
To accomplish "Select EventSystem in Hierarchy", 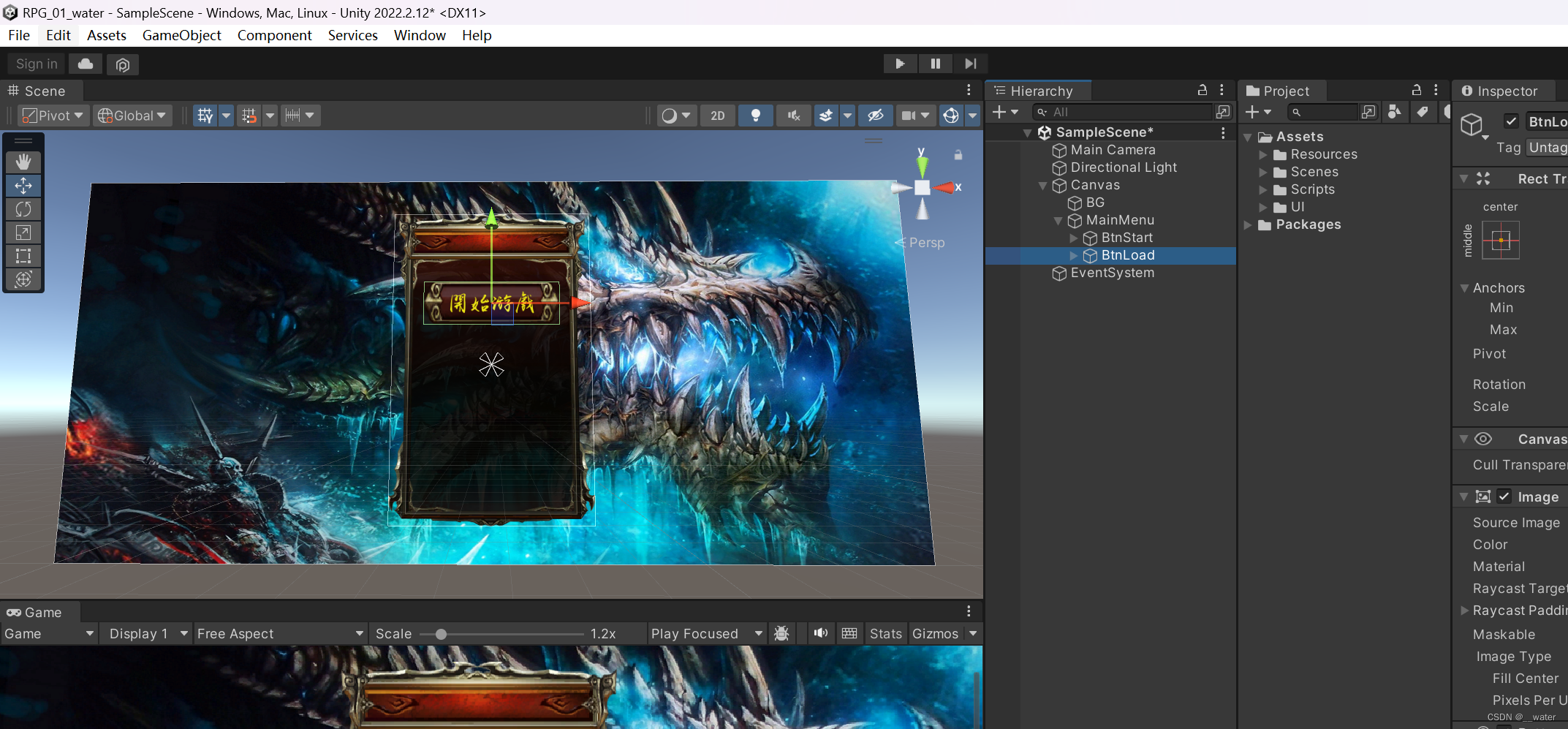I will pyautogui.click(x=1113, y=273).
